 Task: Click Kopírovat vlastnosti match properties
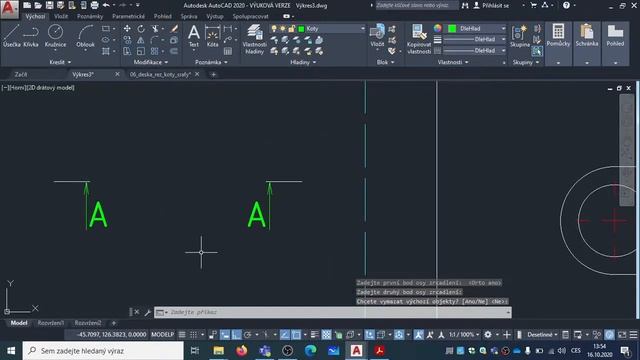(x=419, y=39)
